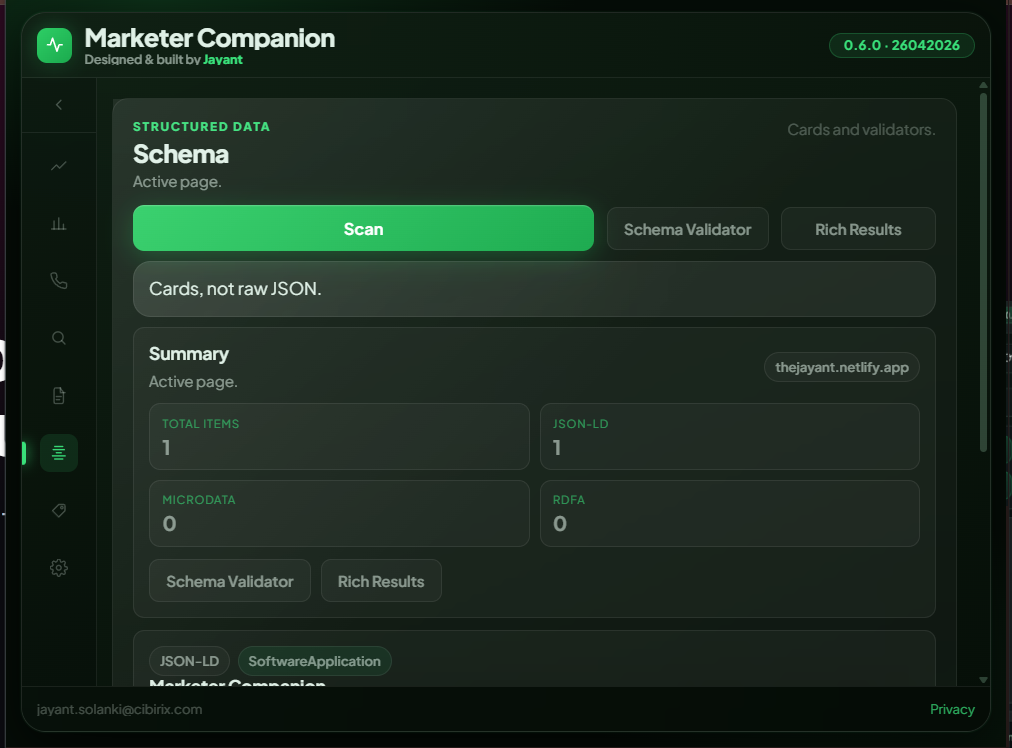Click the scrollbar down arrow
This screenshot has width=1012, height=748.
(983, 680)
